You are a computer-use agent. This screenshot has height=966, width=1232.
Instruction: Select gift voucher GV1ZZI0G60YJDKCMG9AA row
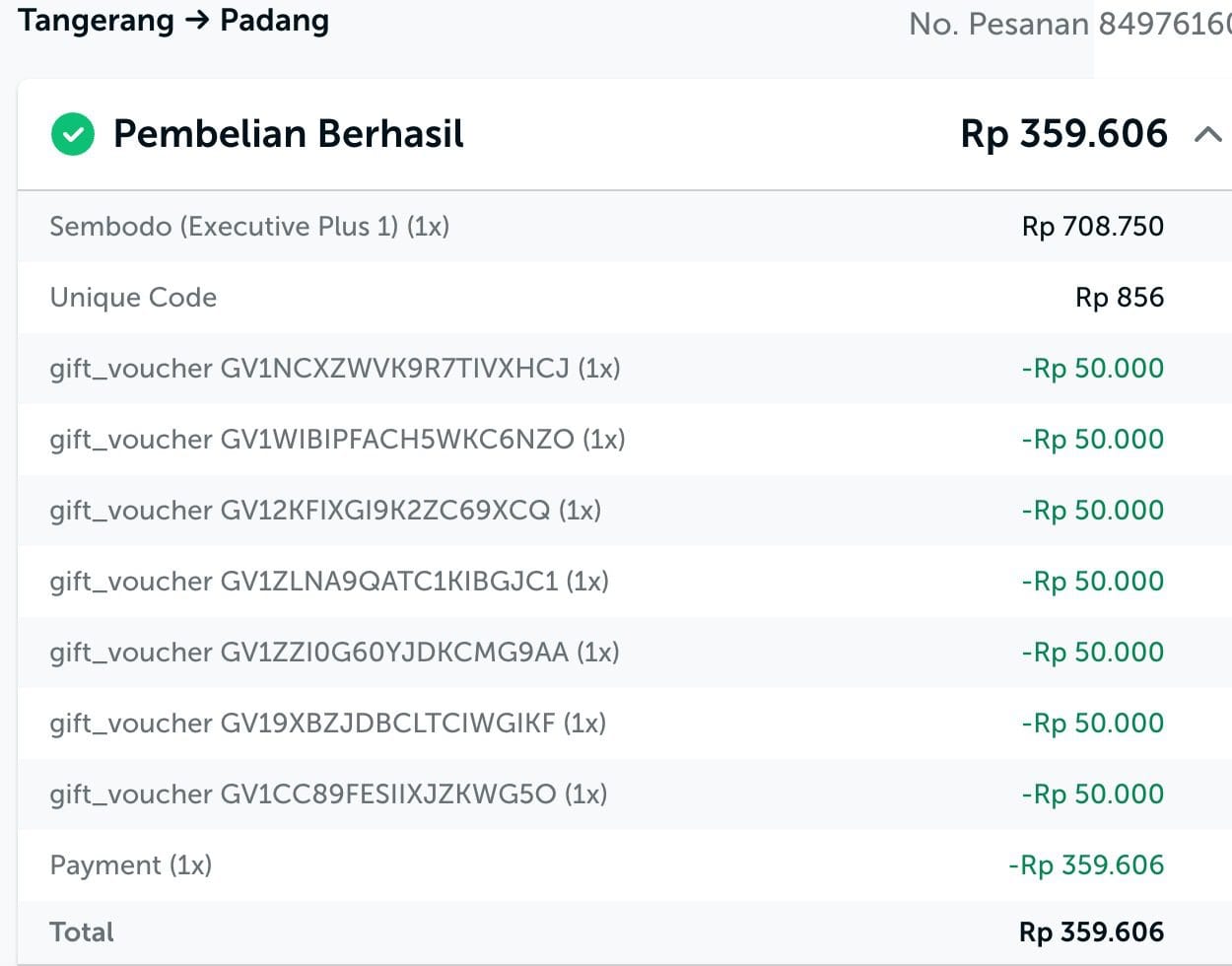[x=334, y=653]
